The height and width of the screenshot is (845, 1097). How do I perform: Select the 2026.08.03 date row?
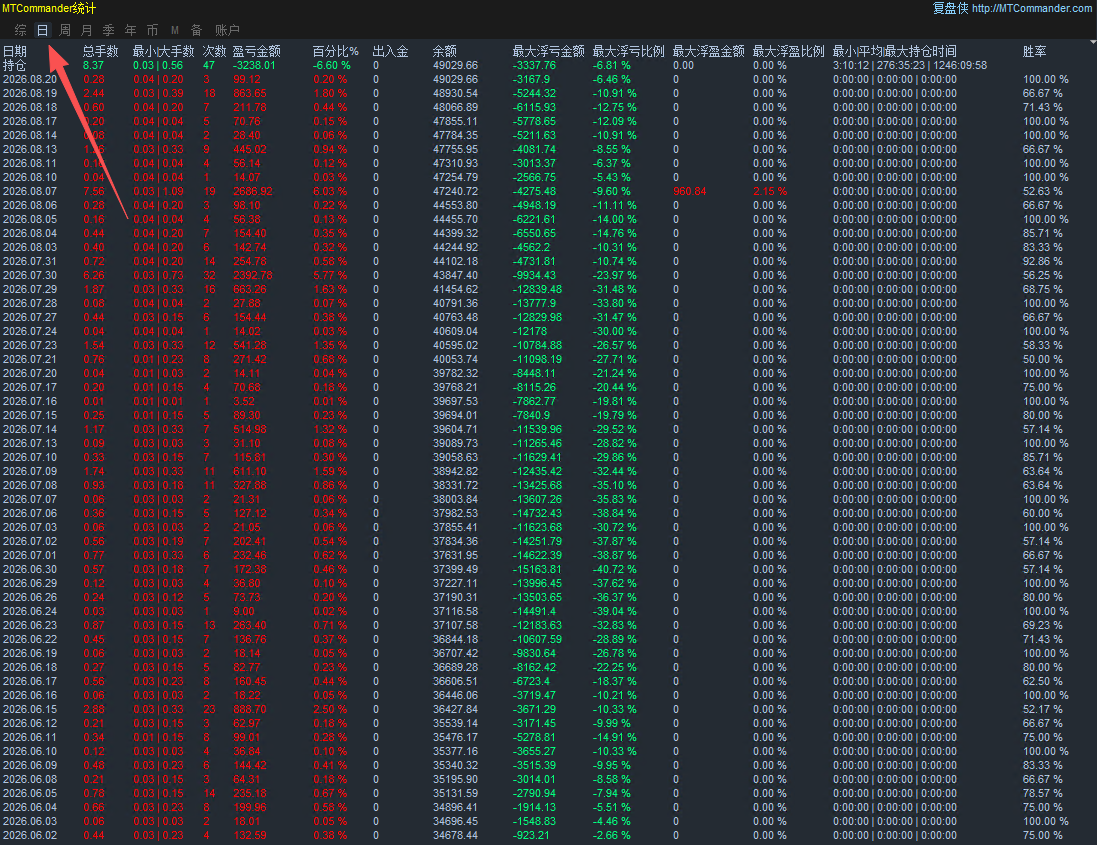tap(30, 247)
